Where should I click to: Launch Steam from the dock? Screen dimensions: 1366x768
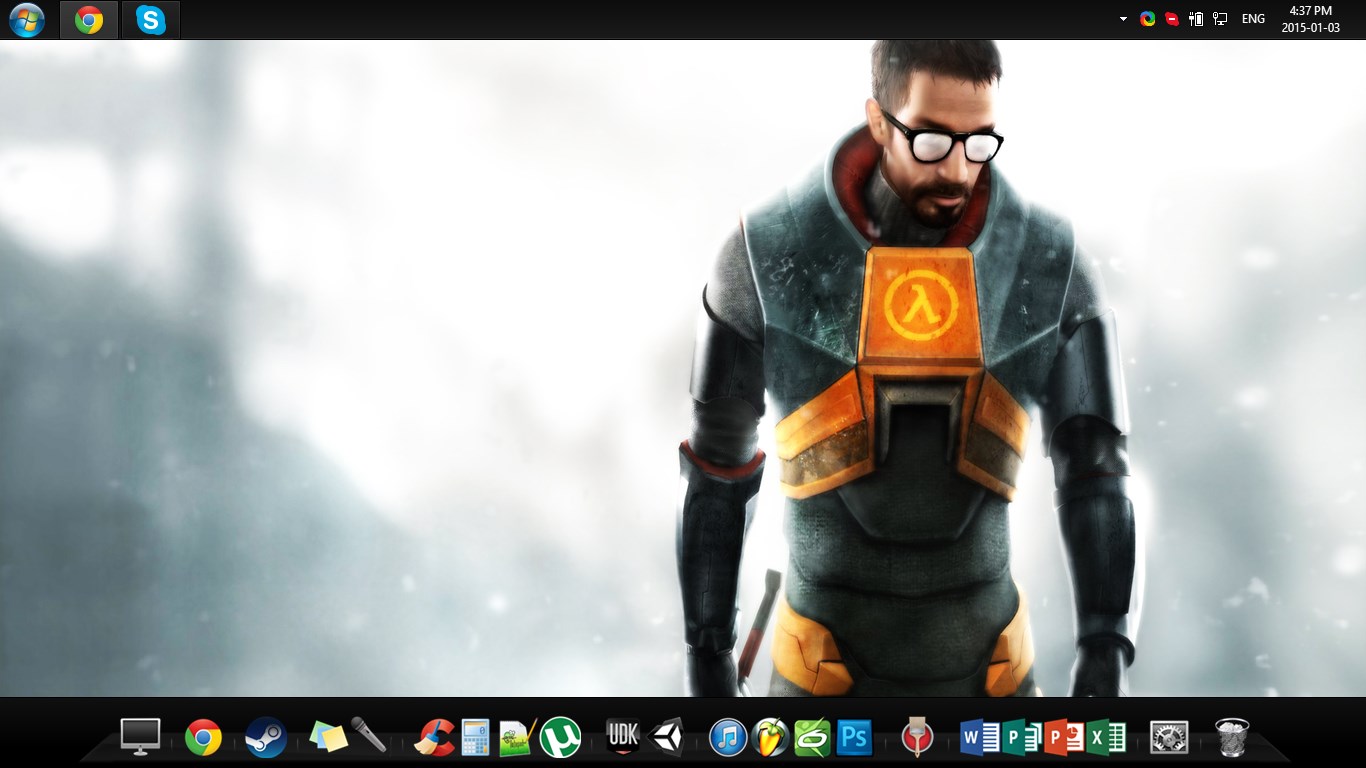click(266, 738)
